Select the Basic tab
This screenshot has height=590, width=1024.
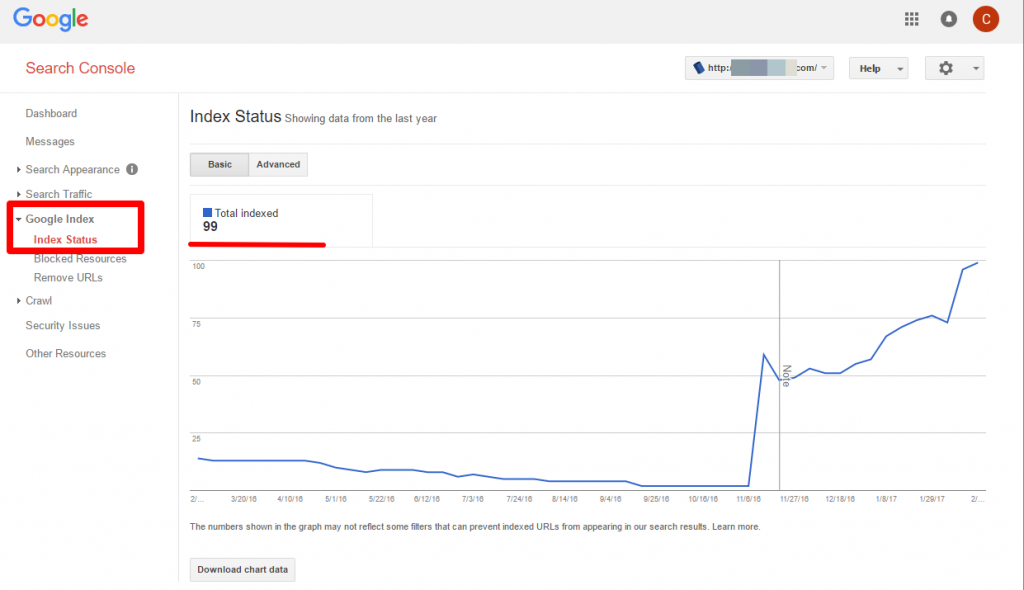(x=219, y=164)
